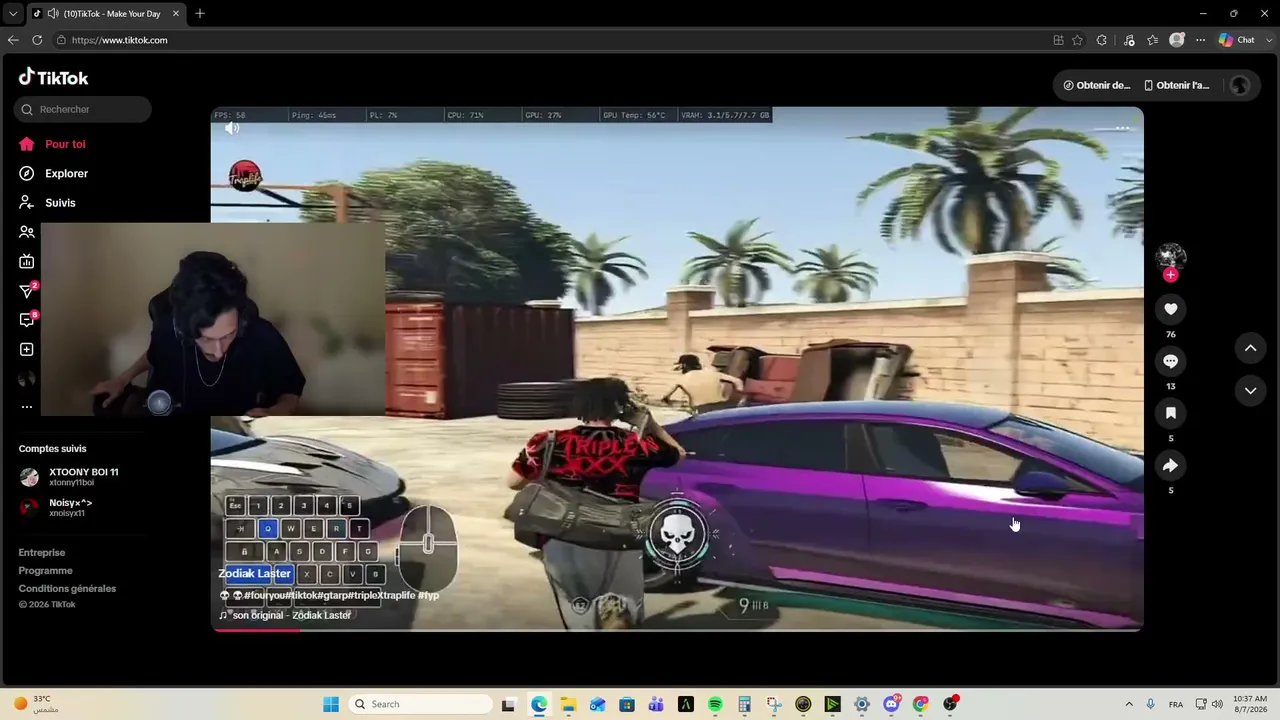Close the TikTok browser tab
The height and width of the screenshot is (720, 1280).
click(x=176, y=14)
